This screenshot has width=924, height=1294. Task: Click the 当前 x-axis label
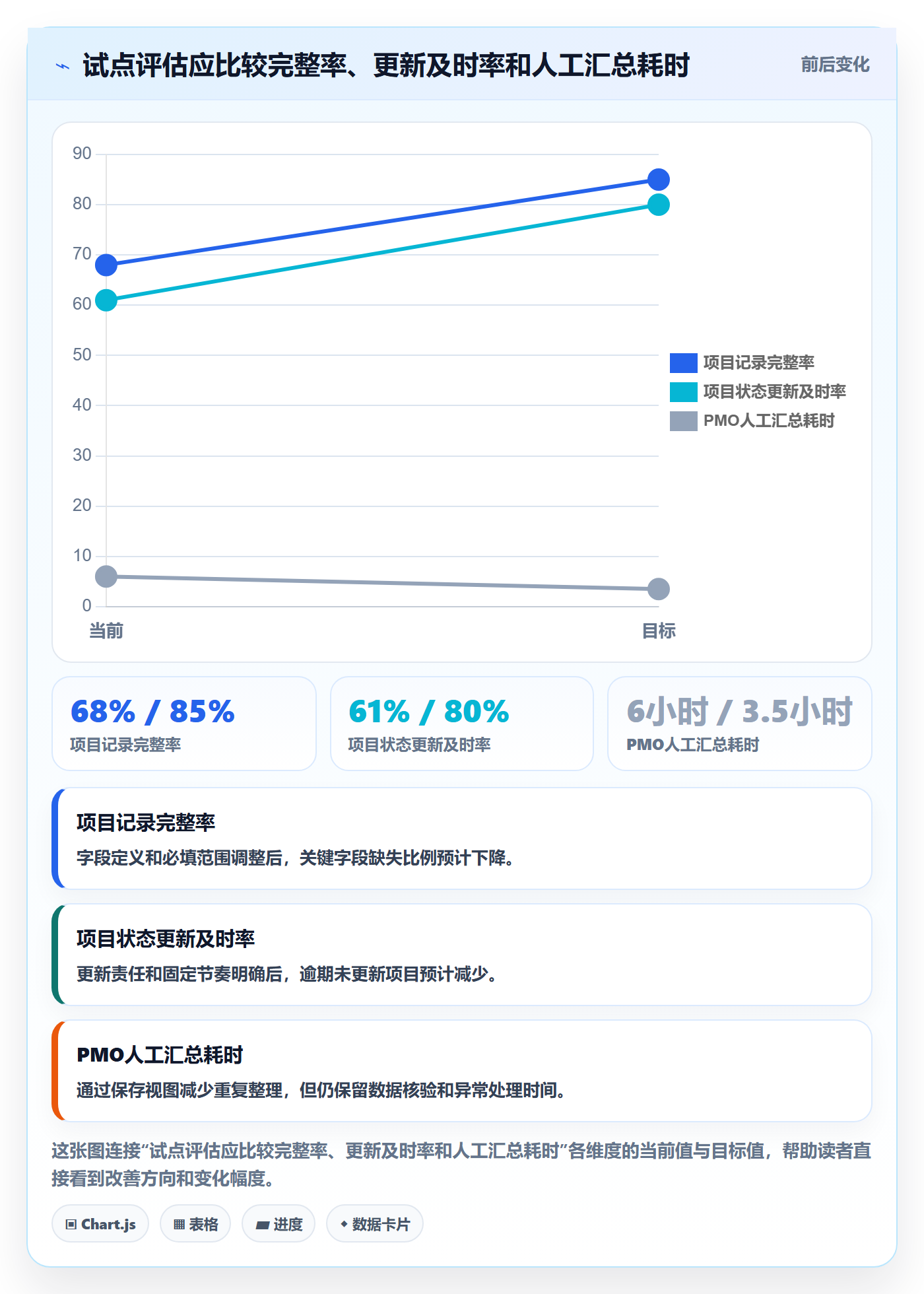(106, 631)
